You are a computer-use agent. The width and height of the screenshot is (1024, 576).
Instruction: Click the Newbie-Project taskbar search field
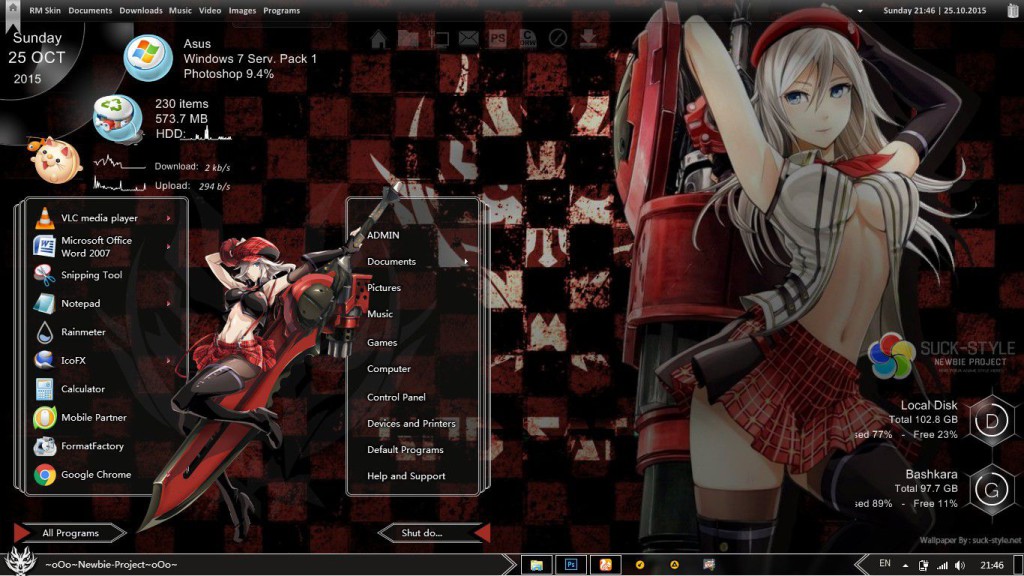274,564
